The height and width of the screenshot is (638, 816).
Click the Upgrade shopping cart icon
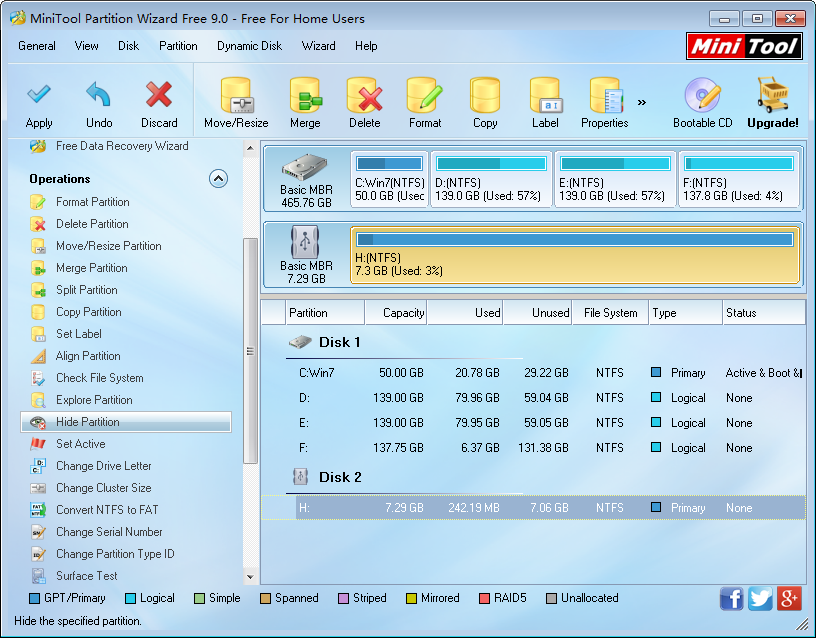coord(773,94)
